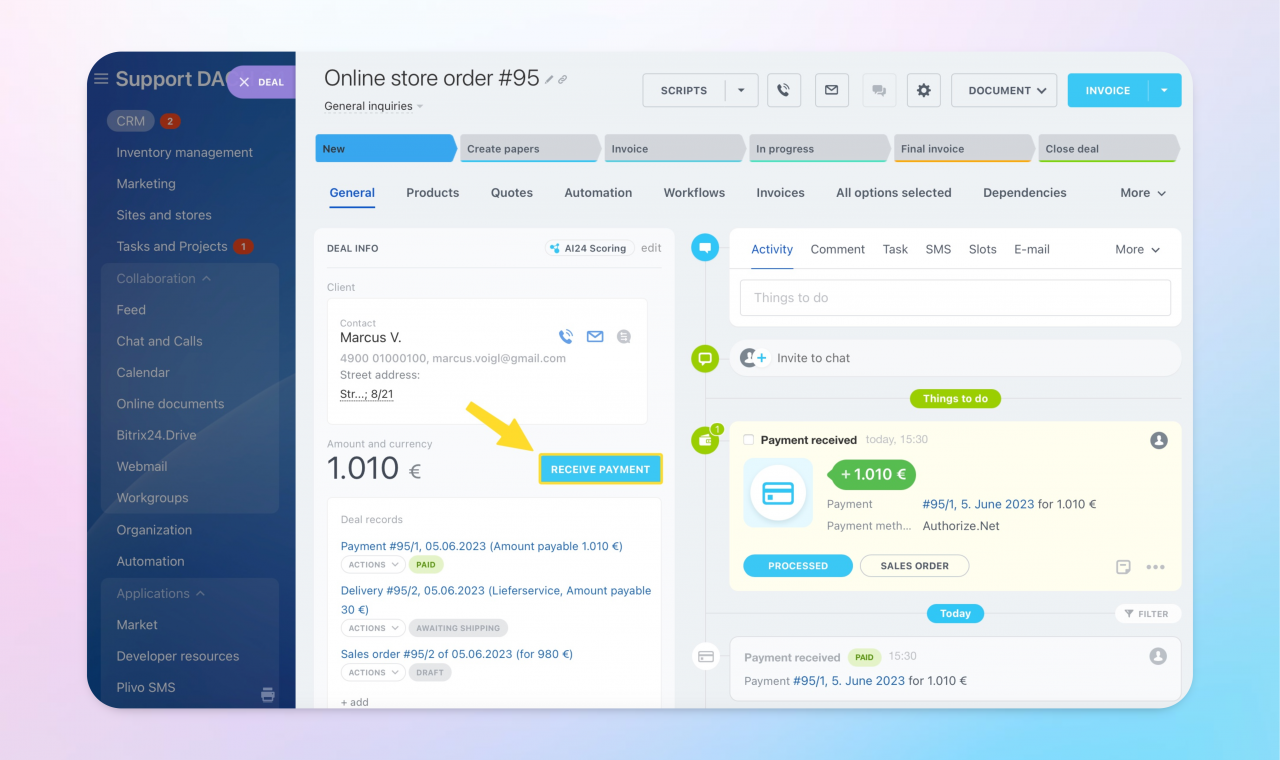This screenshot has width=1280, height=760.
Task: Tick the Payment received checkbox
Action: click(x=749, y=440)
